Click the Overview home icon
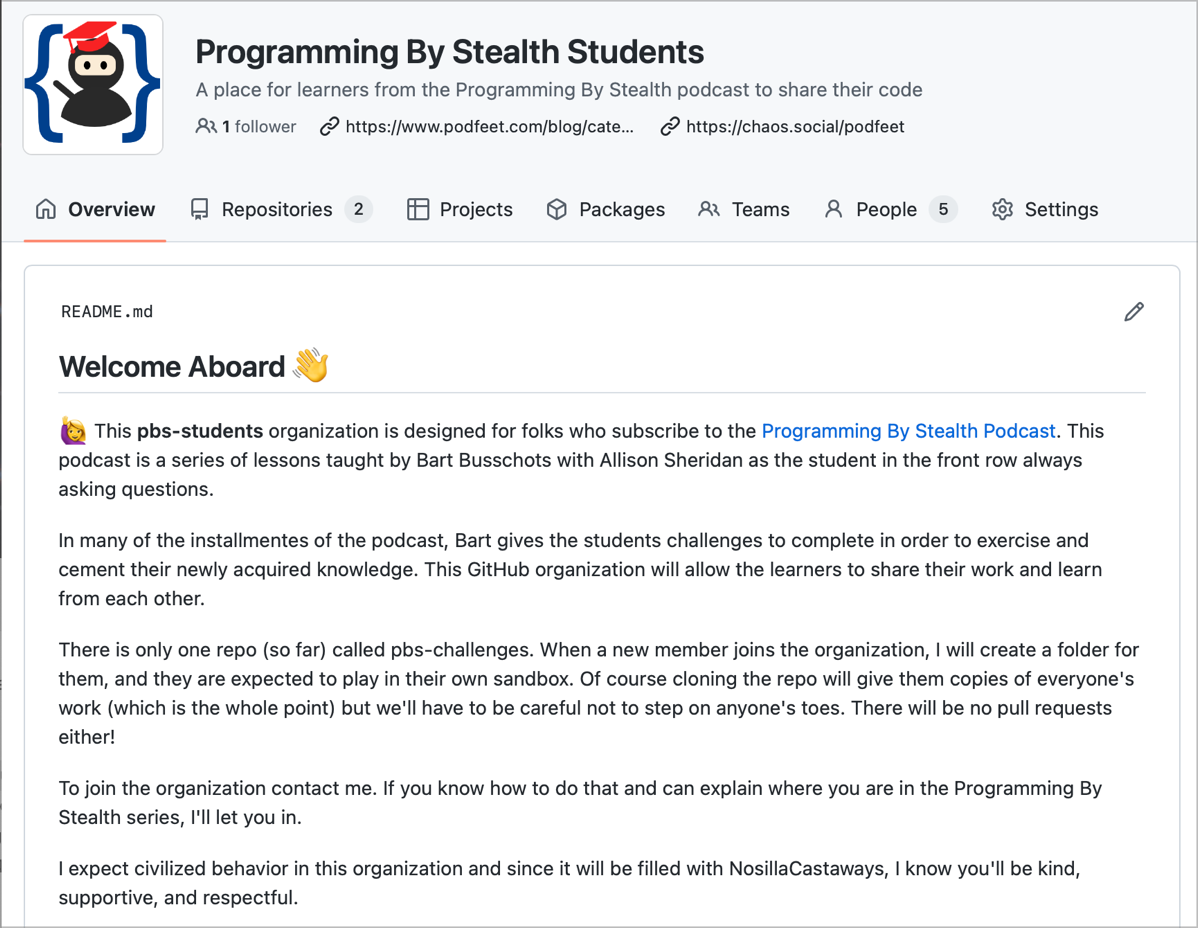The height and width of the screenshot is (928, 1198). [x=46, y=209]
